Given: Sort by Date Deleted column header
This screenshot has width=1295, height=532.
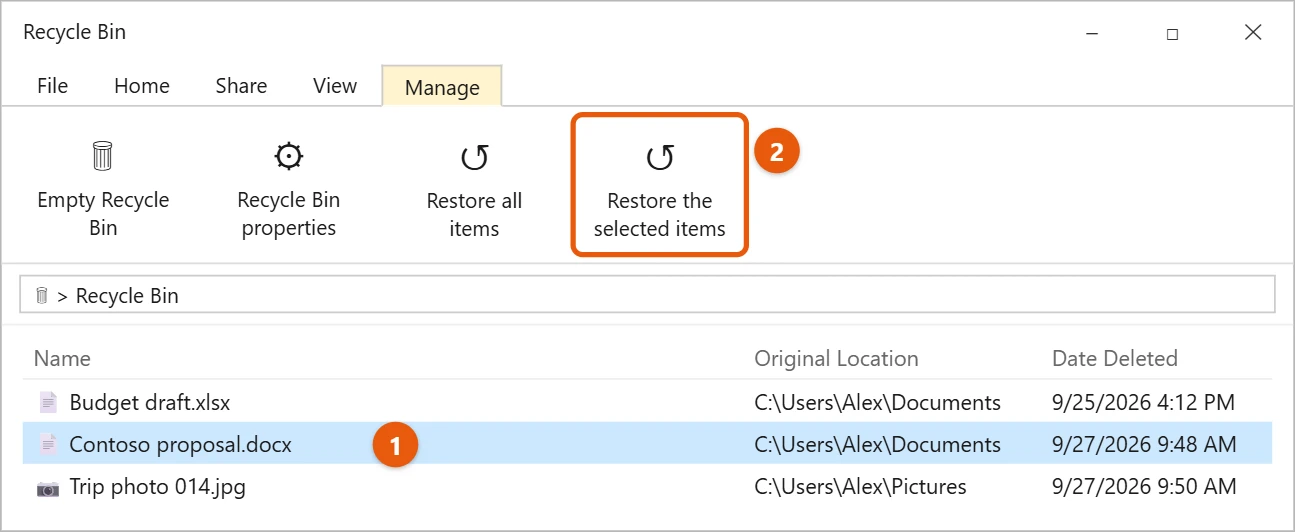Looking at the screenshot, I should tap(1115, 358).
